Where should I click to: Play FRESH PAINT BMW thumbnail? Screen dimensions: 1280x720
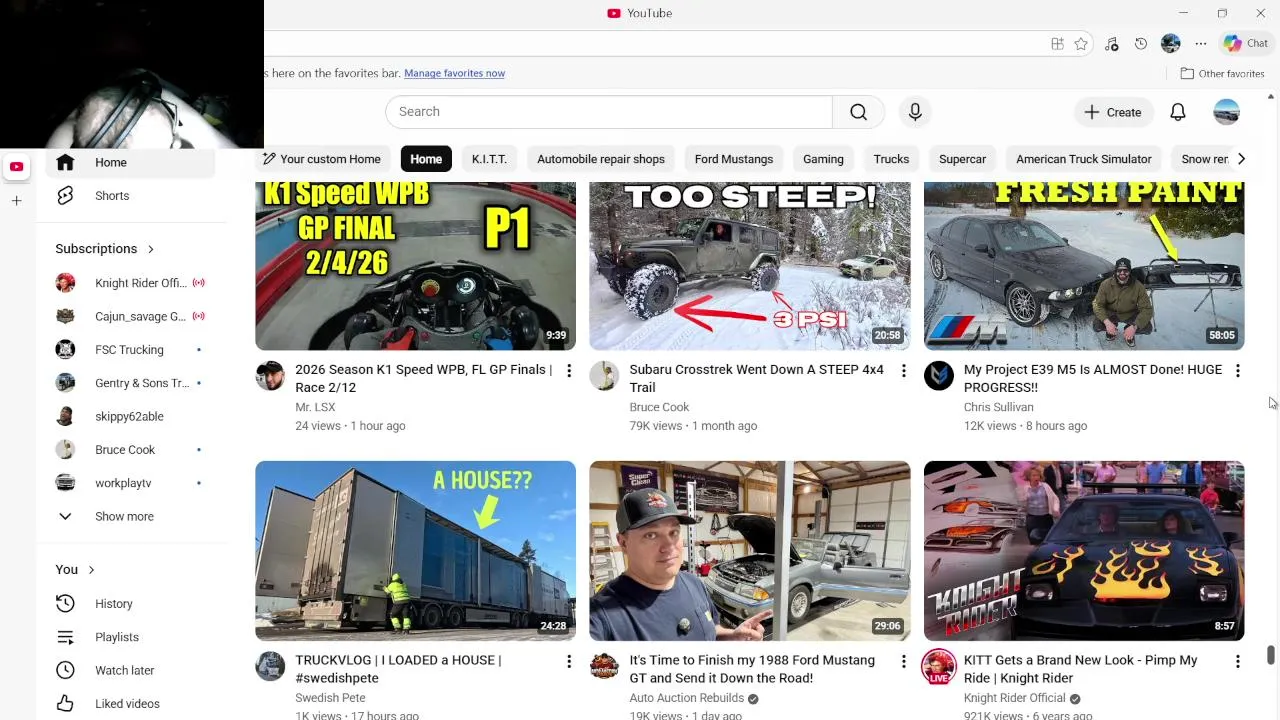click(1084, 266)
